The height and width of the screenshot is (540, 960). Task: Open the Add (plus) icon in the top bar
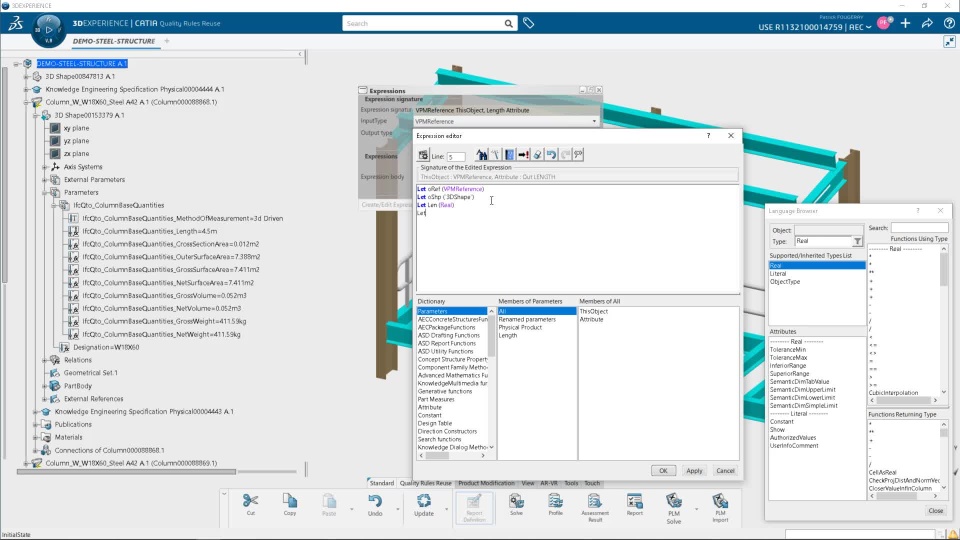tap(906, 23)
